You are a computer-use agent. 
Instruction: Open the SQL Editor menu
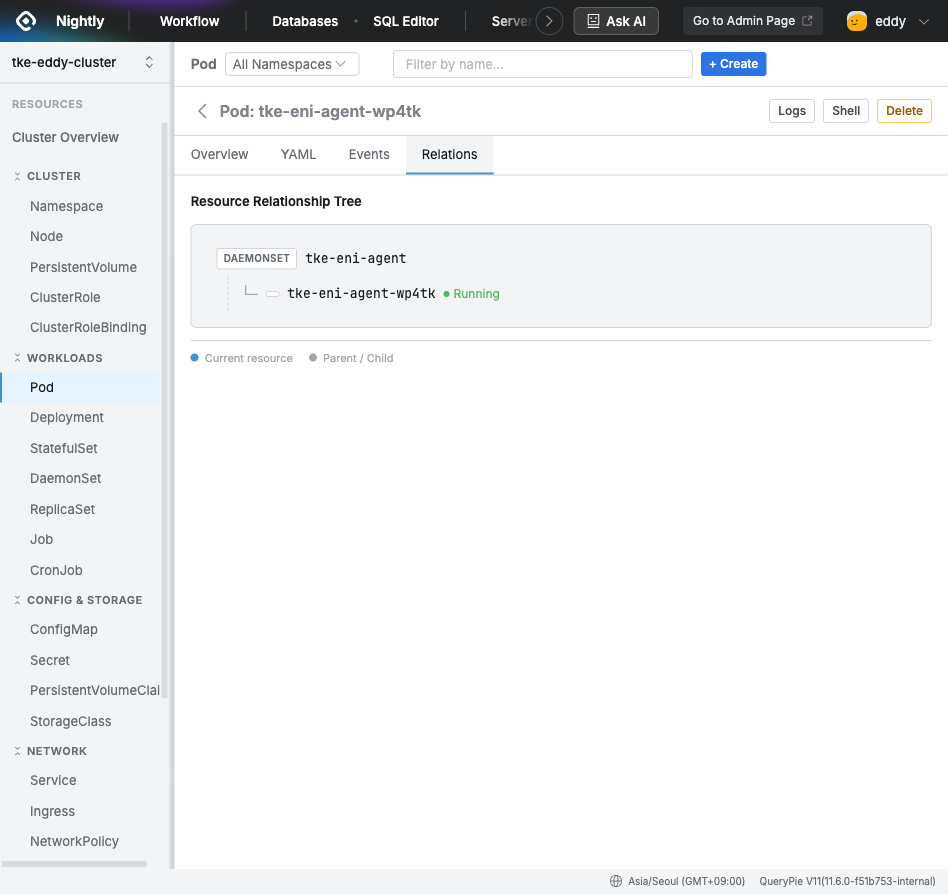tap(406, 21)
